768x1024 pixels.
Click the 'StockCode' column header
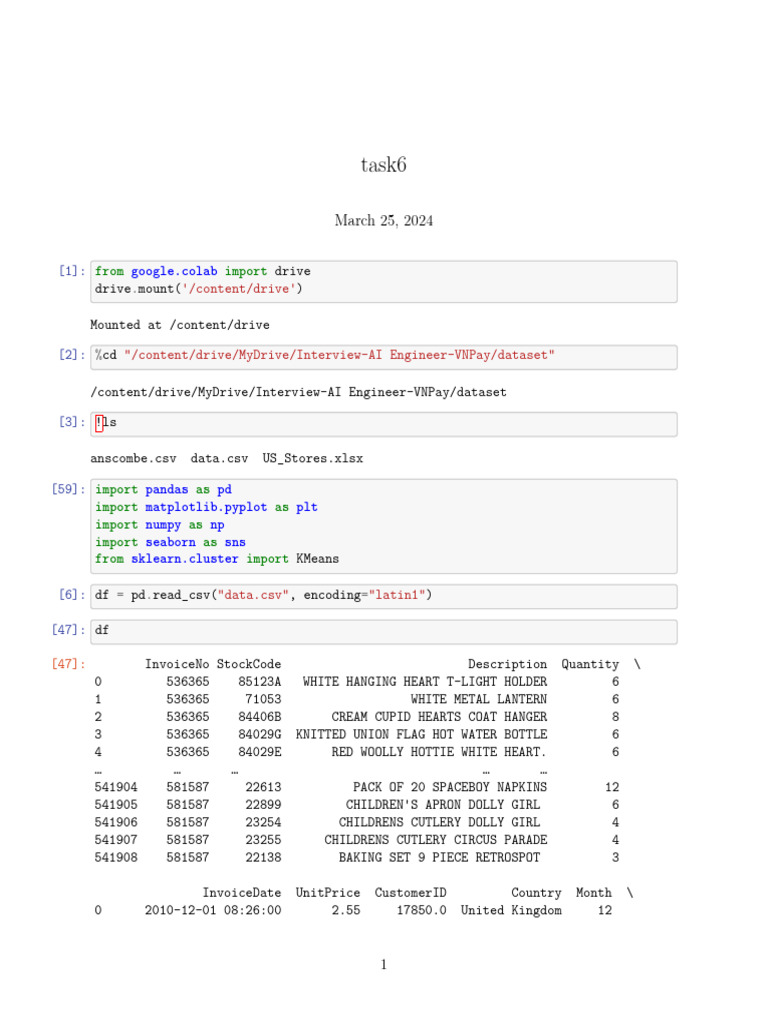click(x=249, y=664)
